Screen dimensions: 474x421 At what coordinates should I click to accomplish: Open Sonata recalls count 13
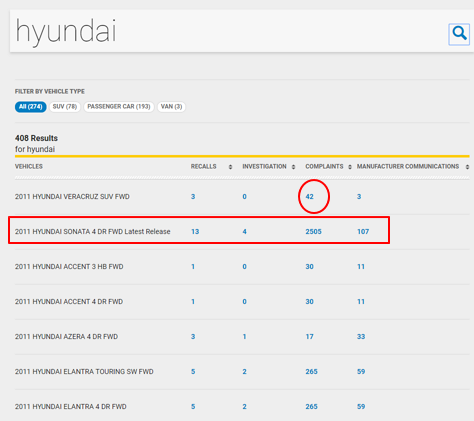click(195, 232)
